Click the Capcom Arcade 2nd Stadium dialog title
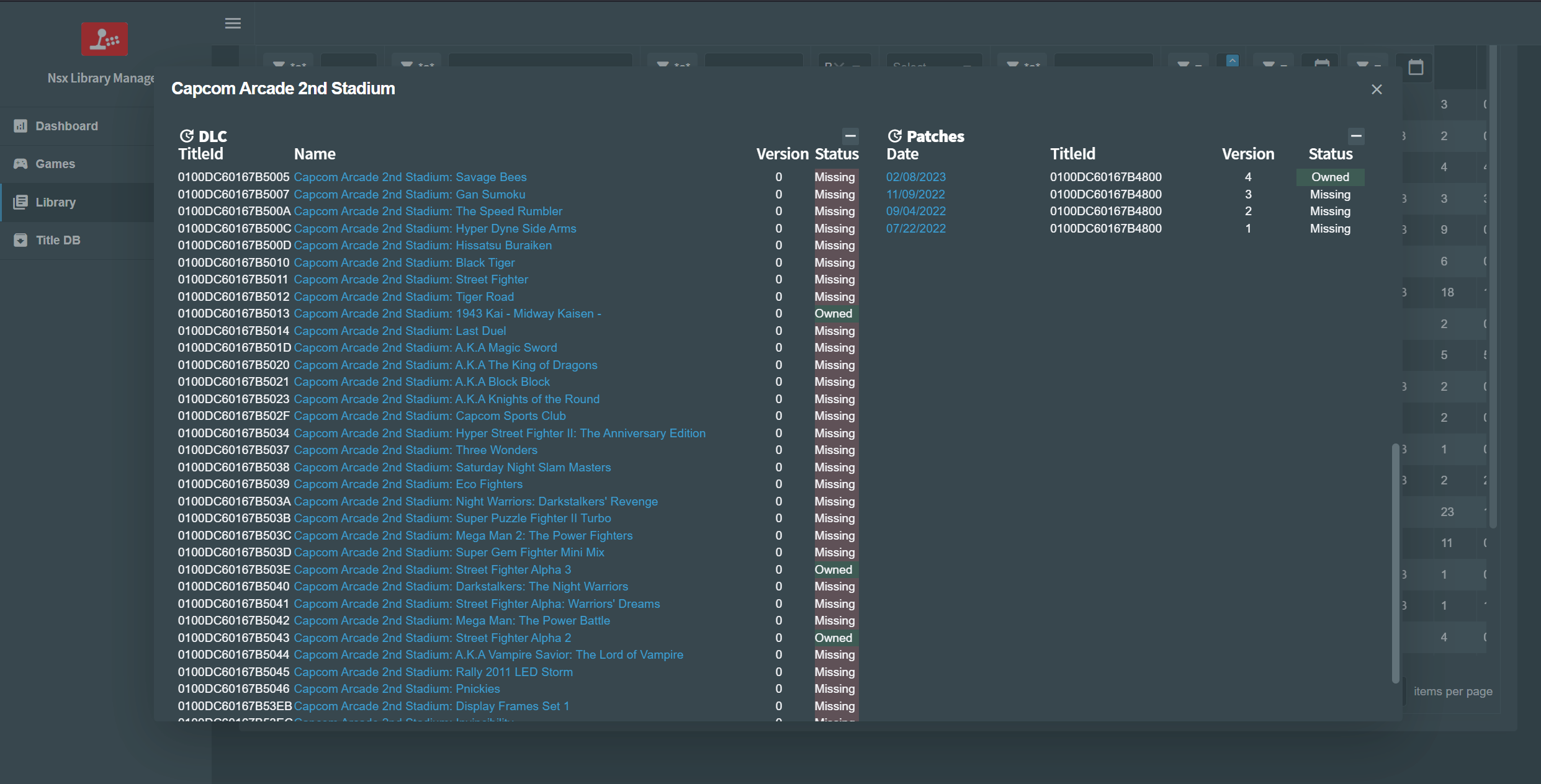This screenshot has width=1541, height=784. pyautogui.click(x=283, y=89)
